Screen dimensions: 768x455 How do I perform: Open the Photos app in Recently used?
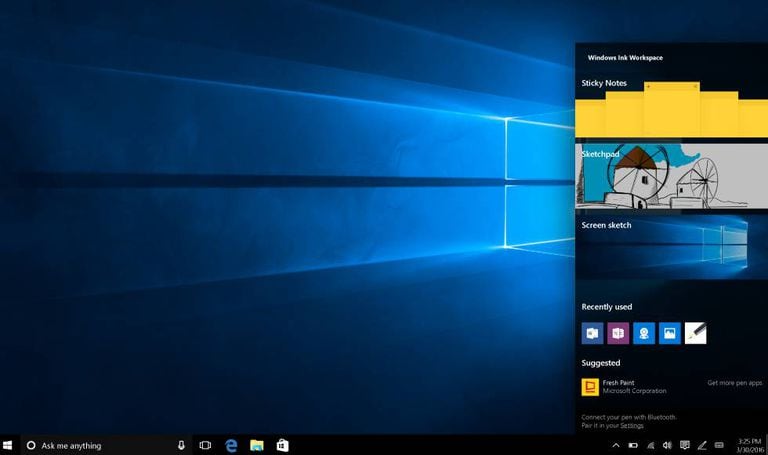coord(670,333)
